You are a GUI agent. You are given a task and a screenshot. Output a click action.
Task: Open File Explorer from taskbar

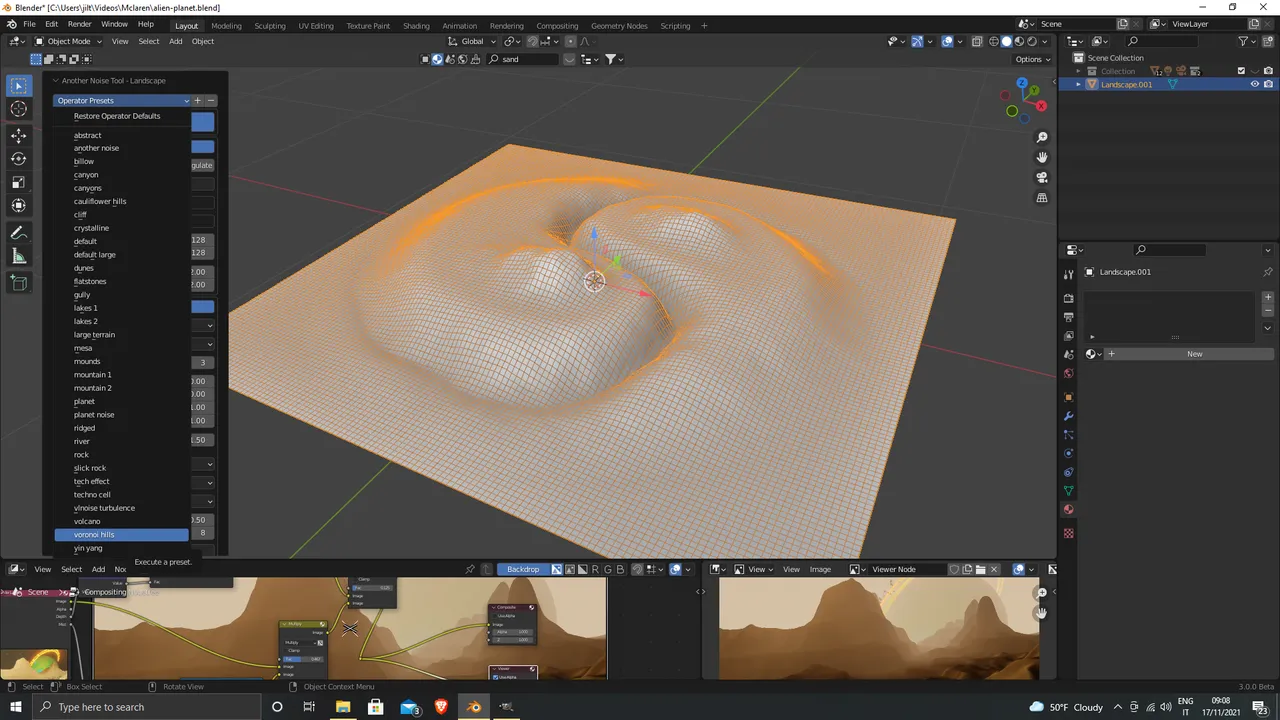click(343, 707)
